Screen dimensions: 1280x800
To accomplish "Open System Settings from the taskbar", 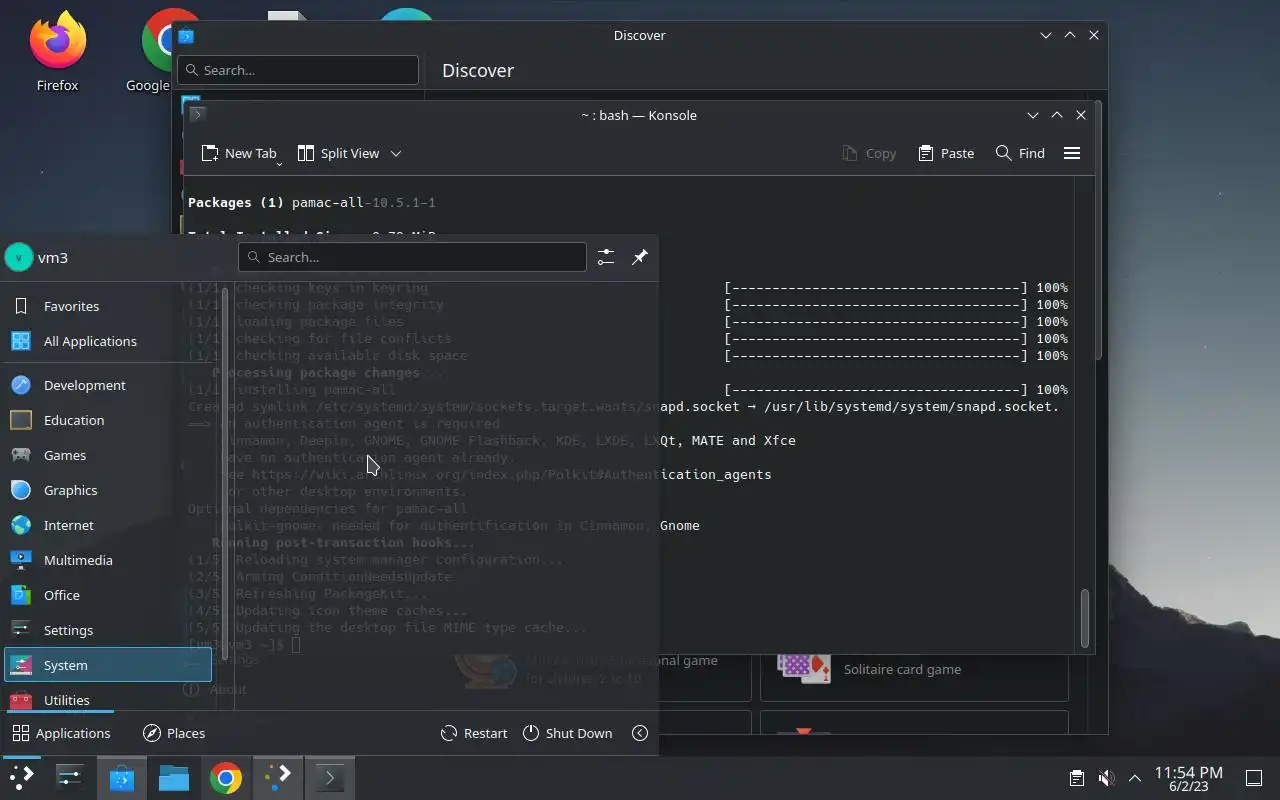I will [x=70, y=777].
